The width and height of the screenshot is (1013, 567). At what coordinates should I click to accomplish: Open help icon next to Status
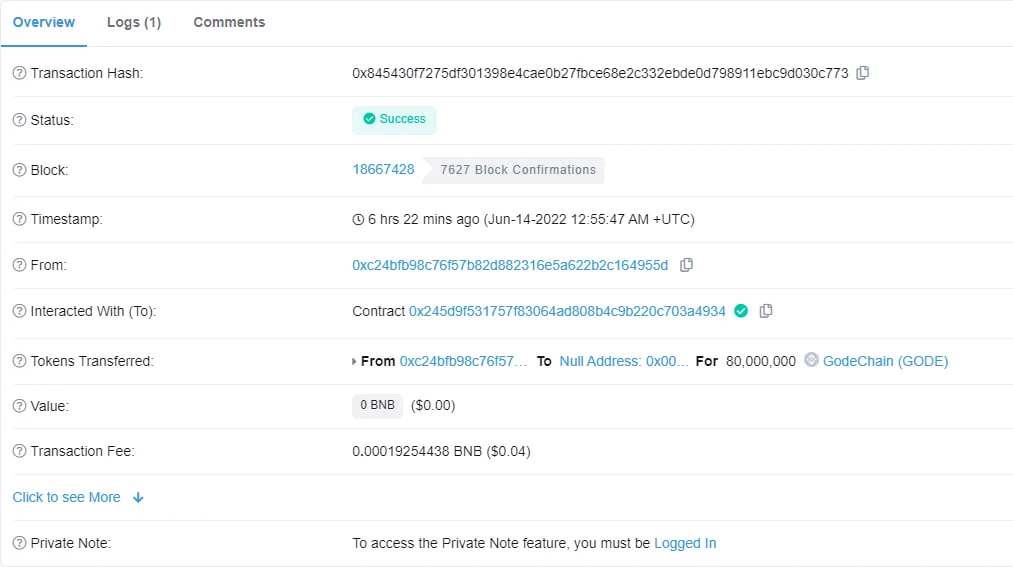click(x=19, y=120)
